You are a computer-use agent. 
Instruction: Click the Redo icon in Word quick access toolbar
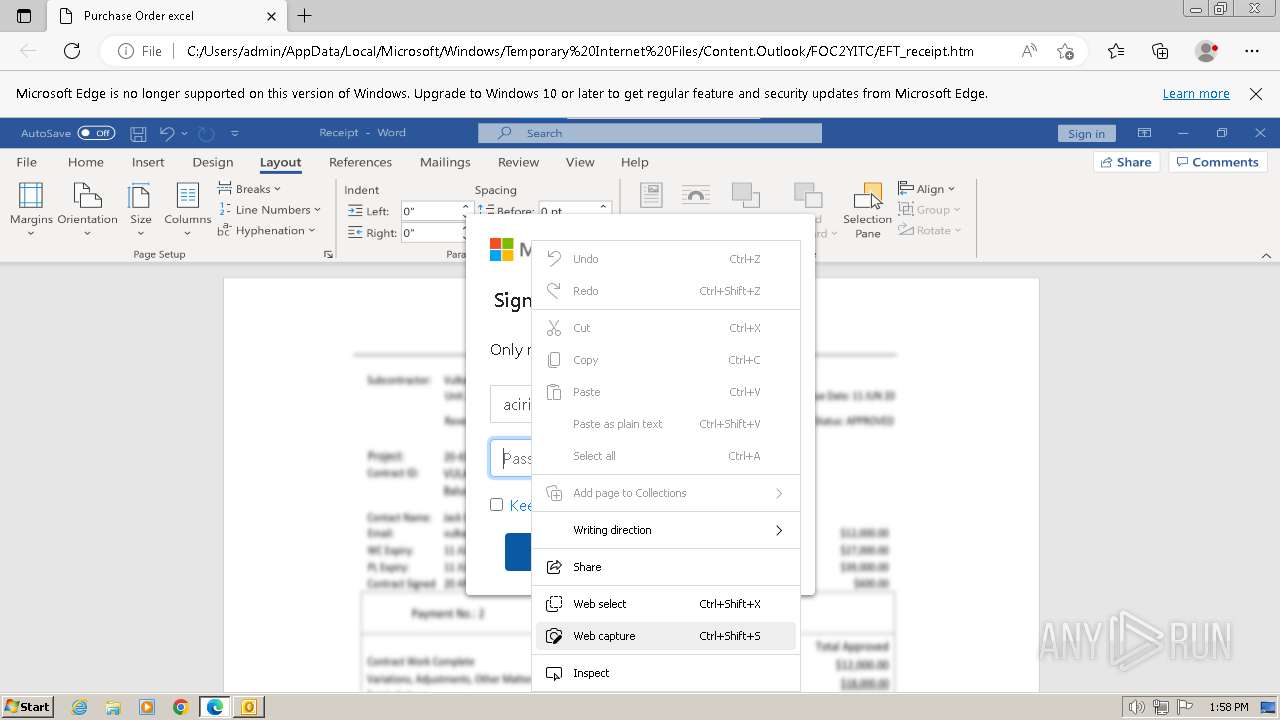click(206, 133)
